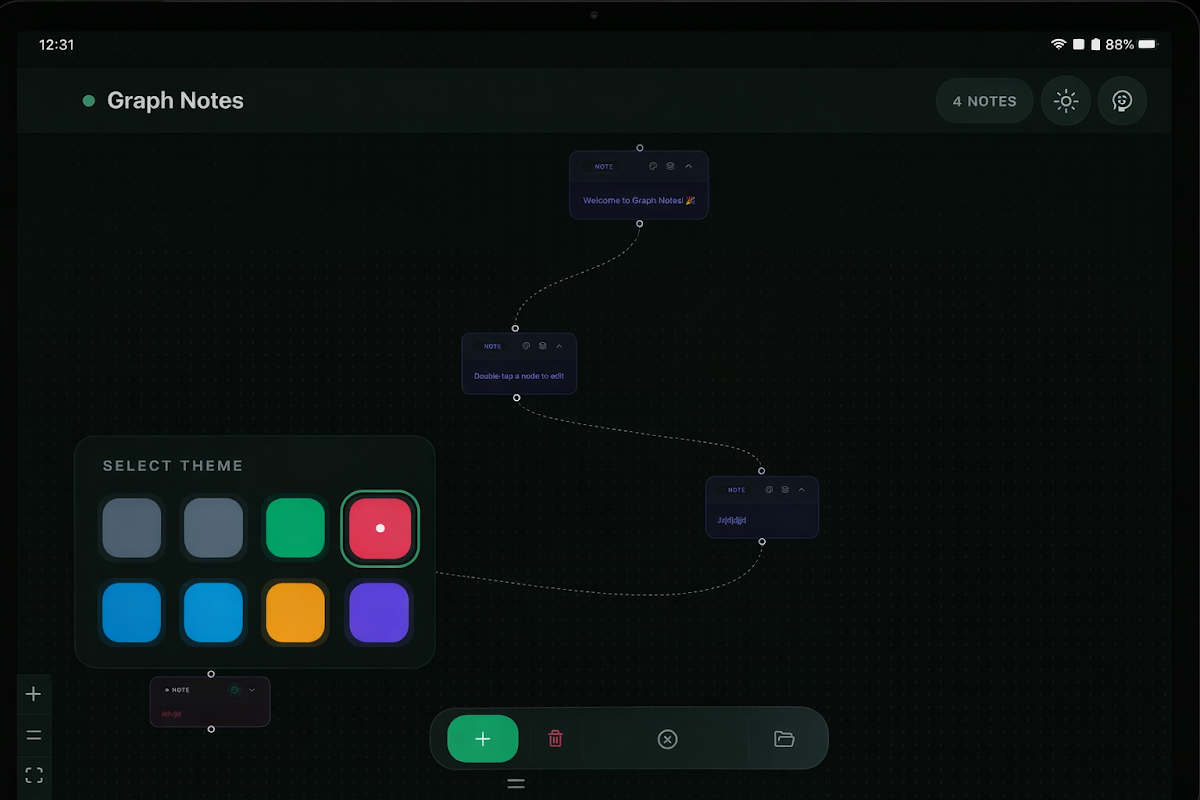The image size is (1200, 800).
Task: Pick the second gray theme swatch
Action: [x=213, y=528]
